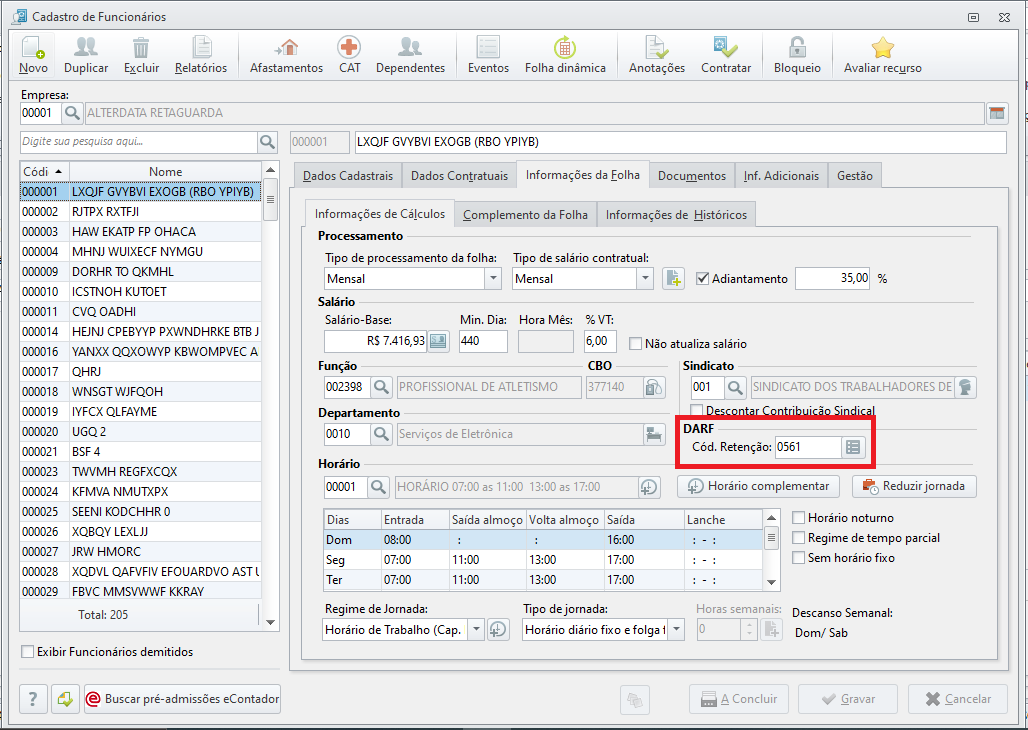This screenshot has height=730, width=1028.
Task: Check Sem horário fixo
Action: pyautogui.click(x=799, y=558)
